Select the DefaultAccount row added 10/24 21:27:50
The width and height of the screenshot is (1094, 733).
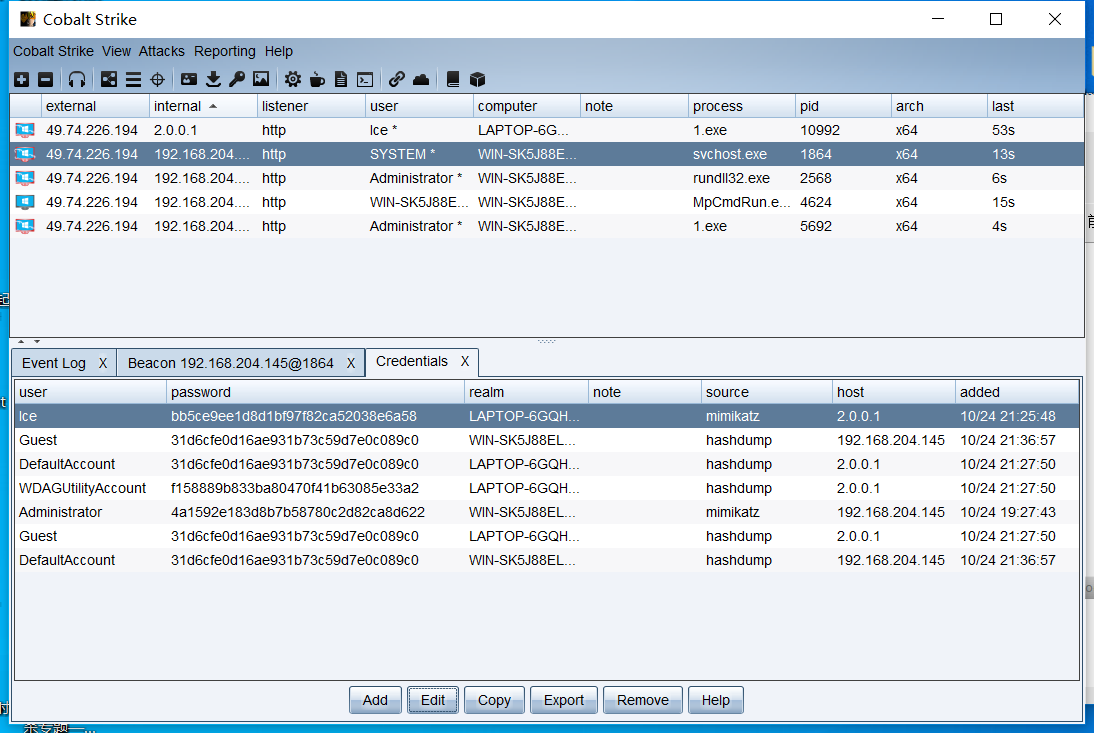(547, 464)
